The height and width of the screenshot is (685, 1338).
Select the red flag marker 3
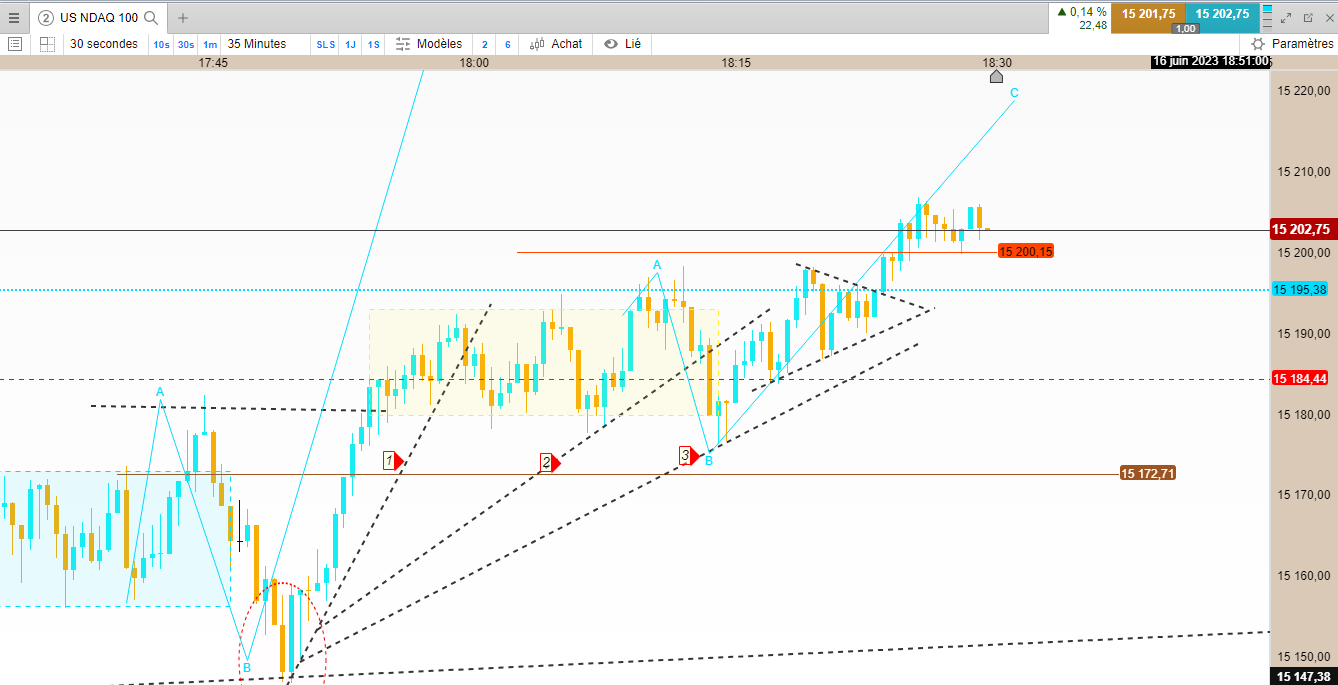click(689, 455)
